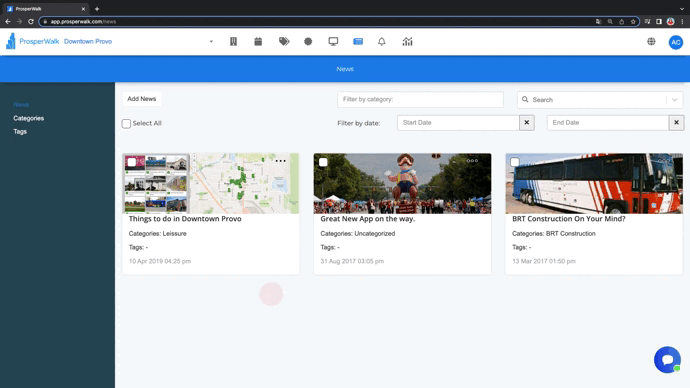Open the parade balloon thumbnail image
Screen dimensions: 690x388
[x=402, y=183]
